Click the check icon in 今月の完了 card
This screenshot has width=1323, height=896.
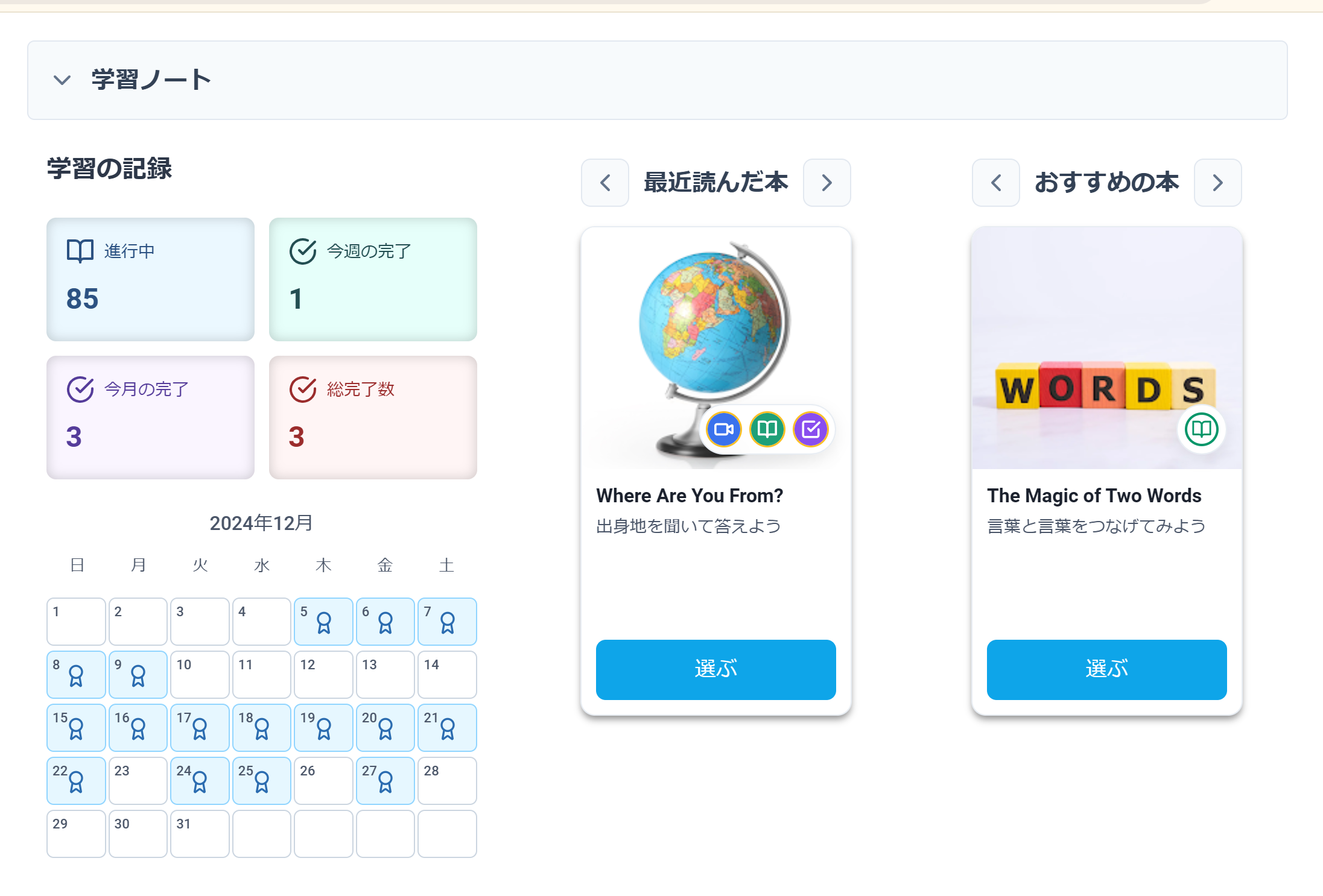tap(80, 390)
